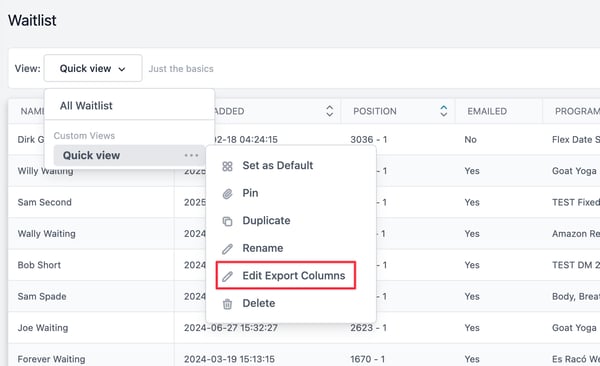The width and height of the screenshot is (600, 366).
Task: Click the Duplicate copy icon
Action: click(x=227, y=221)
